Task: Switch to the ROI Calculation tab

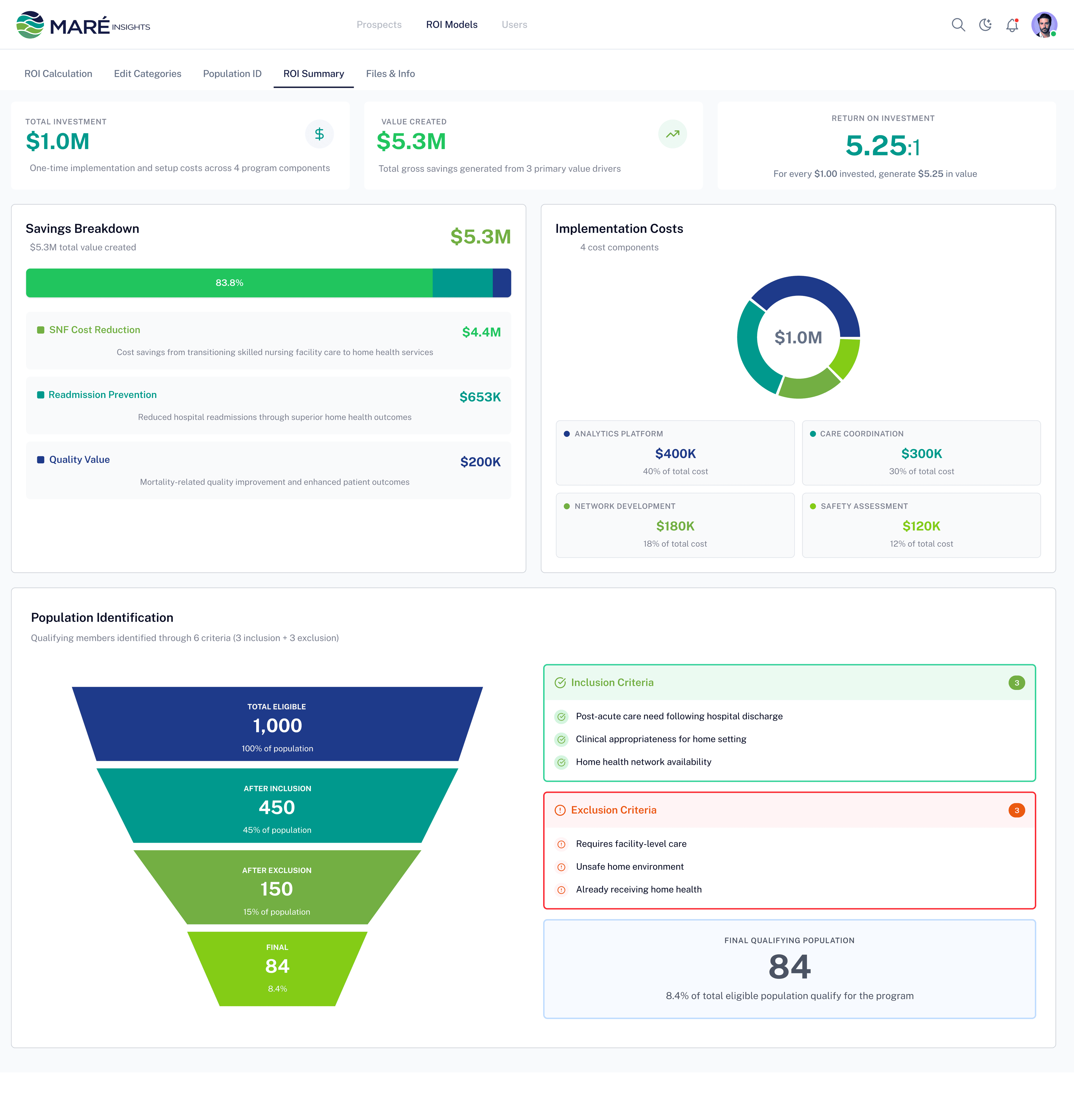Action: coord(58,74)
